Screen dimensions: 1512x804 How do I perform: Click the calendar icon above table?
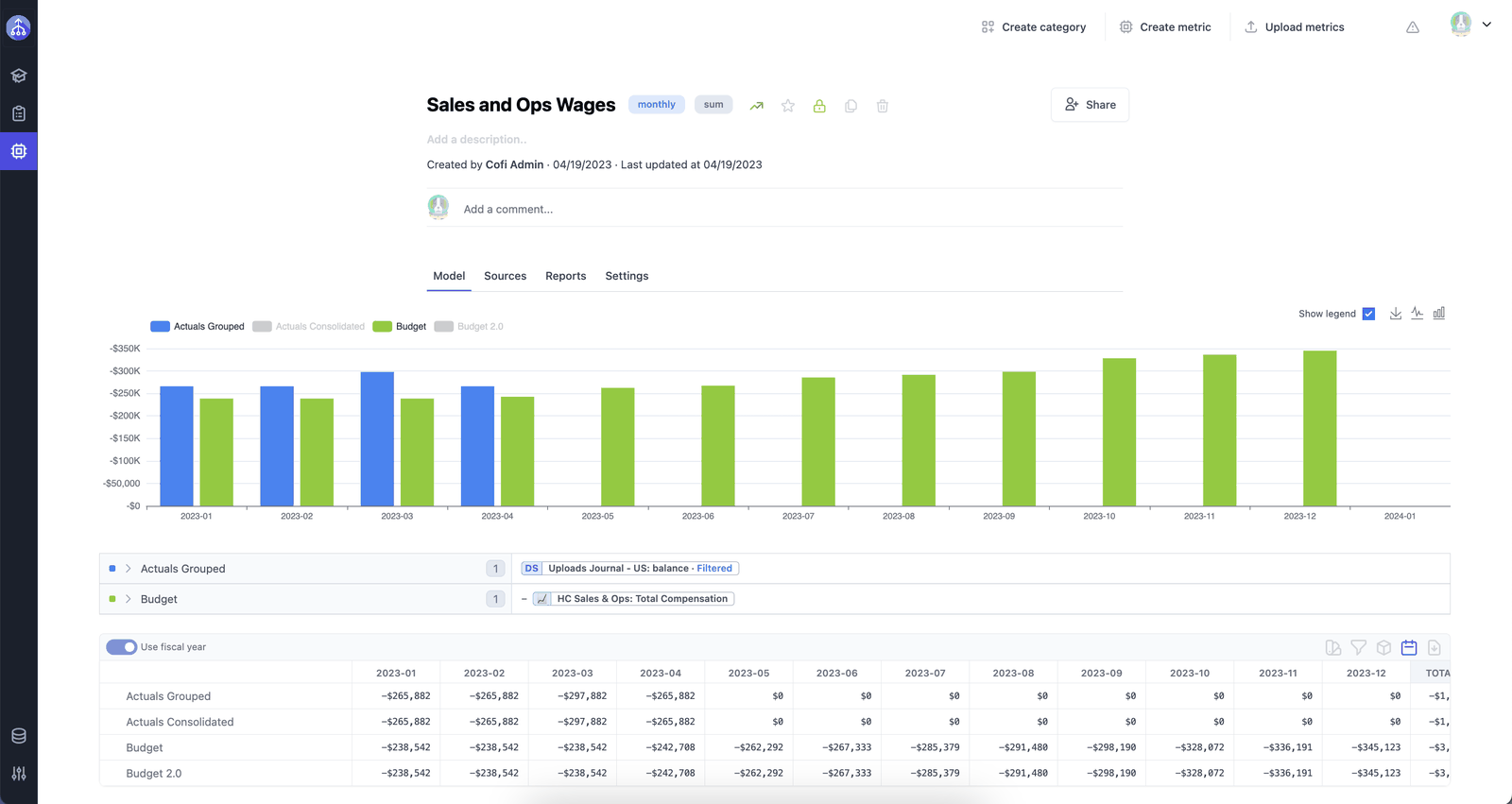[x=1409, y=647]
